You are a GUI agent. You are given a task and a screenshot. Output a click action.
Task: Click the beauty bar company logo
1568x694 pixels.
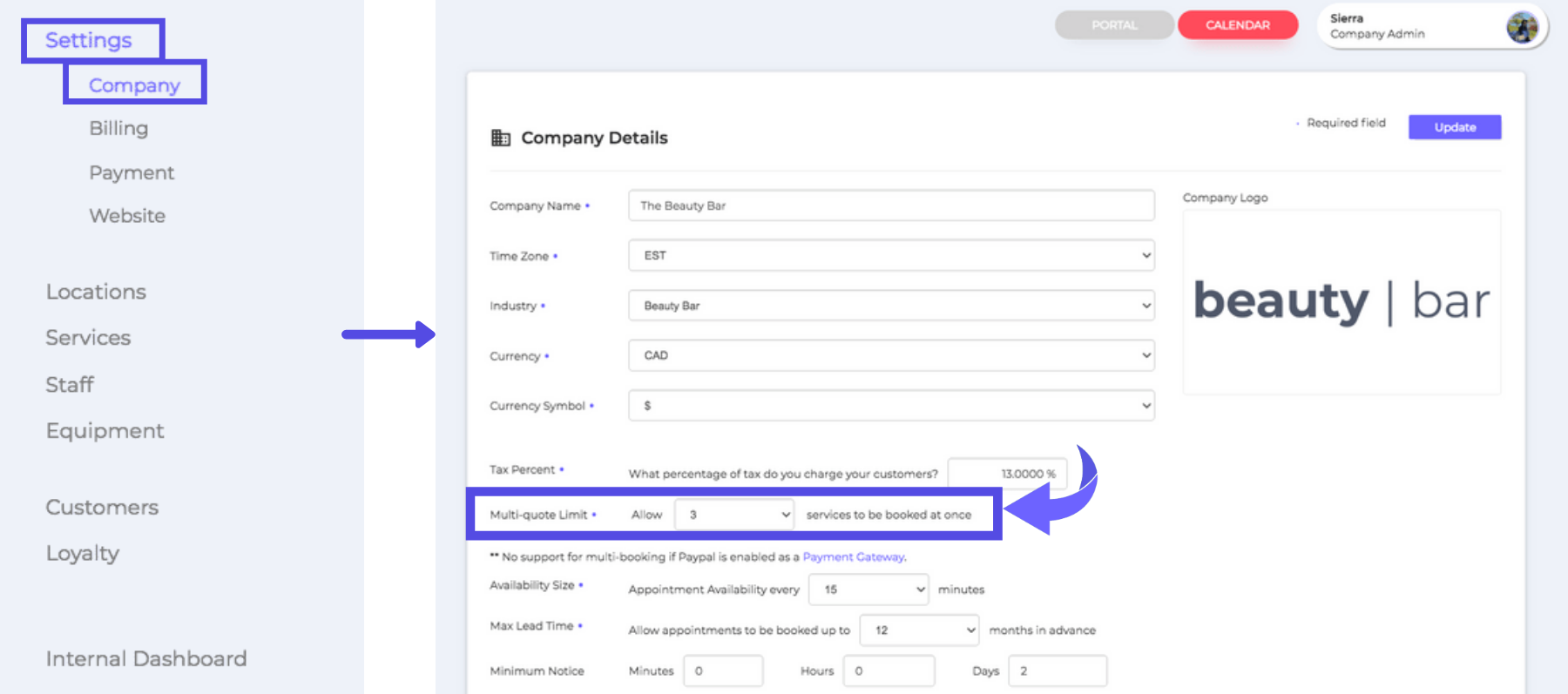tap(1341, 302)
